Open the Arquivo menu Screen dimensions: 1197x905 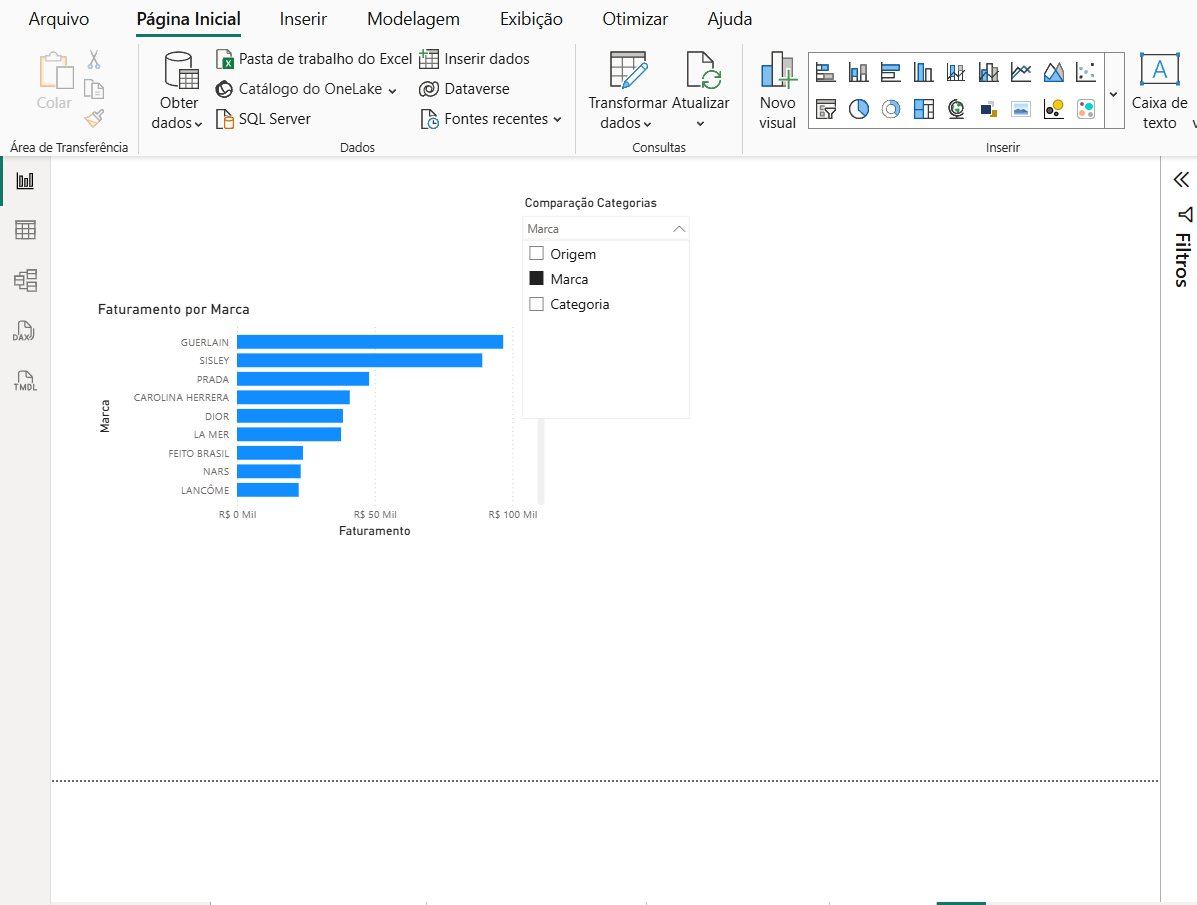tap(59, 19)
